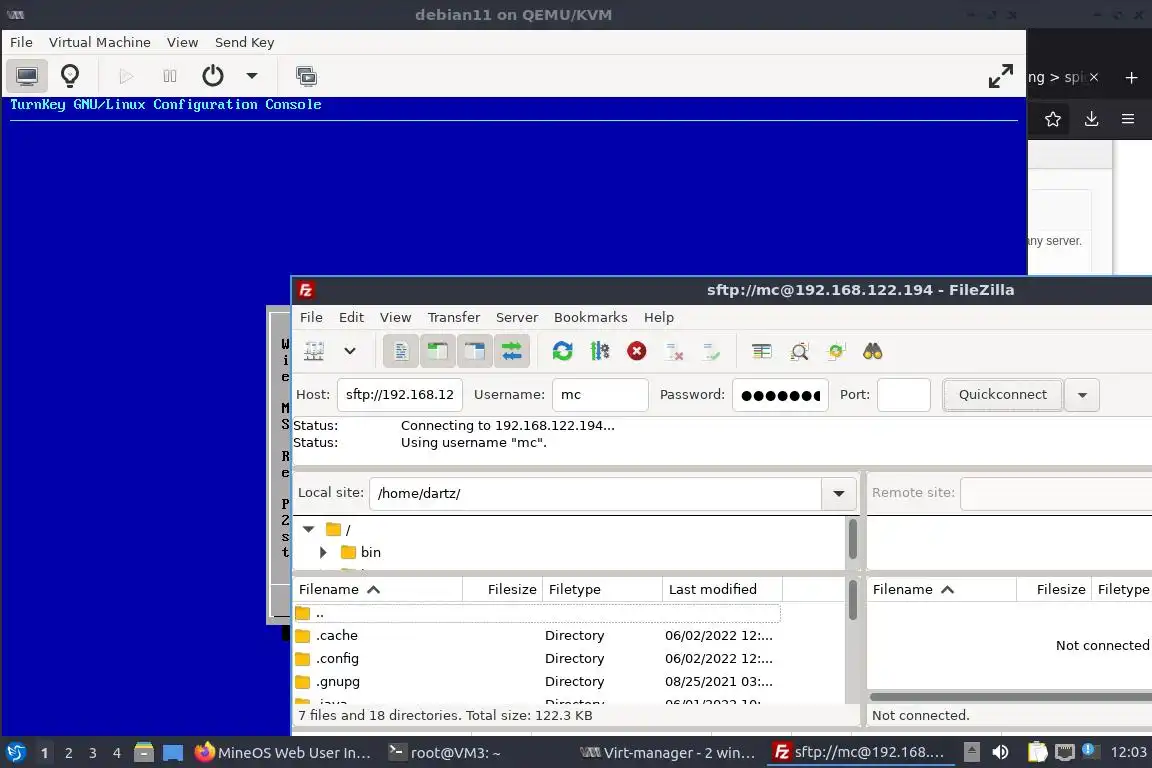Screen dimensions: 1152x768
Task: Pause the virtual machine icon
Action: [170, 76]
